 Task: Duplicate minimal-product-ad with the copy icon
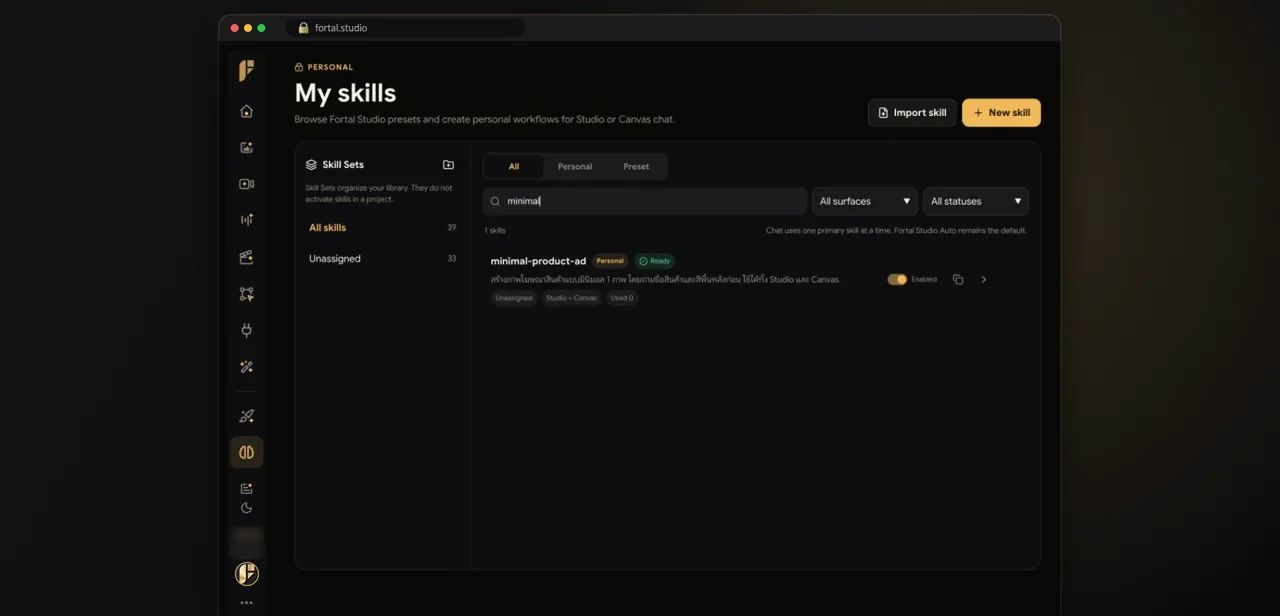[x=958, y=280]
